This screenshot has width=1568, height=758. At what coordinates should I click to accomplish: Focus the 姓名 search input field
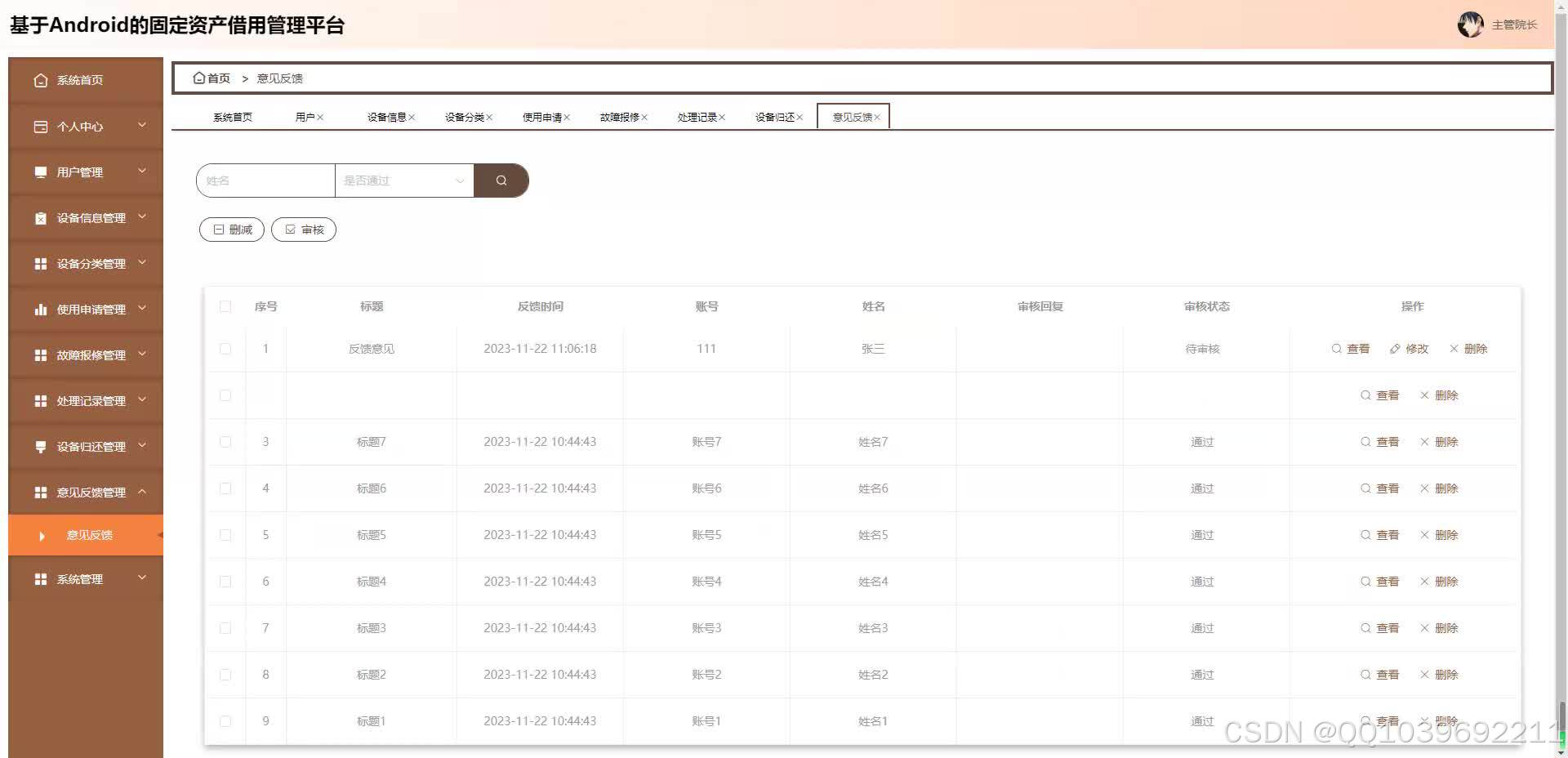pos(265,181)
